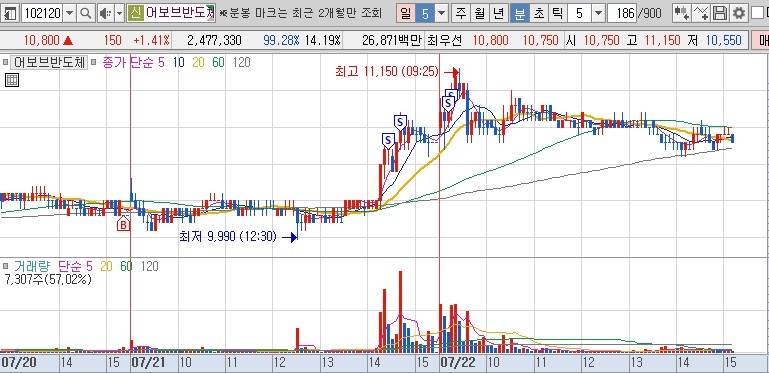Click the 10 period moving average legend
769x373 pixels.
[179, 62]
